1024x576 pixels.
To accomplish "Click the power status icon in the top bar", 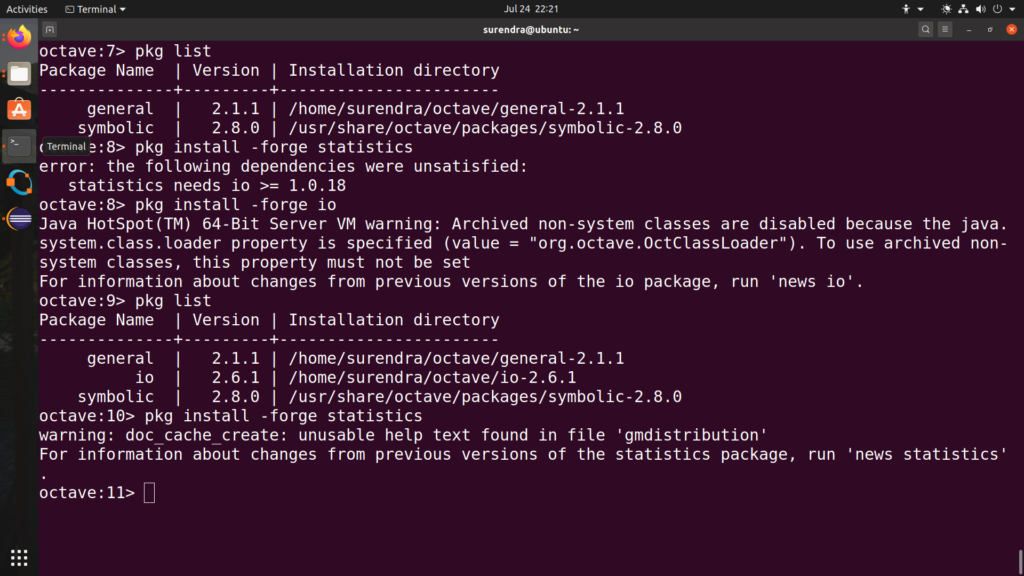I will point(998,9).
